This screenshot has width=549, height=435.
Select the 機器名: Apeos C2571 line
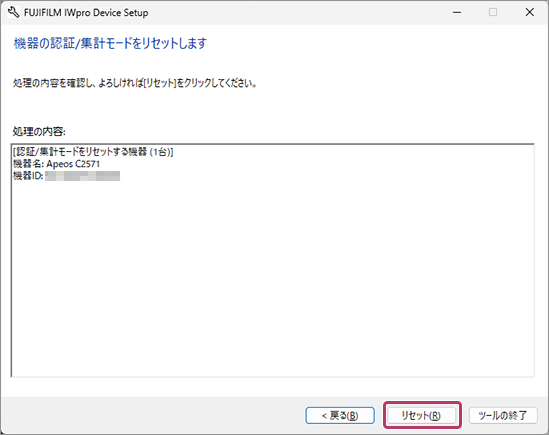click(x=56, y=164)
